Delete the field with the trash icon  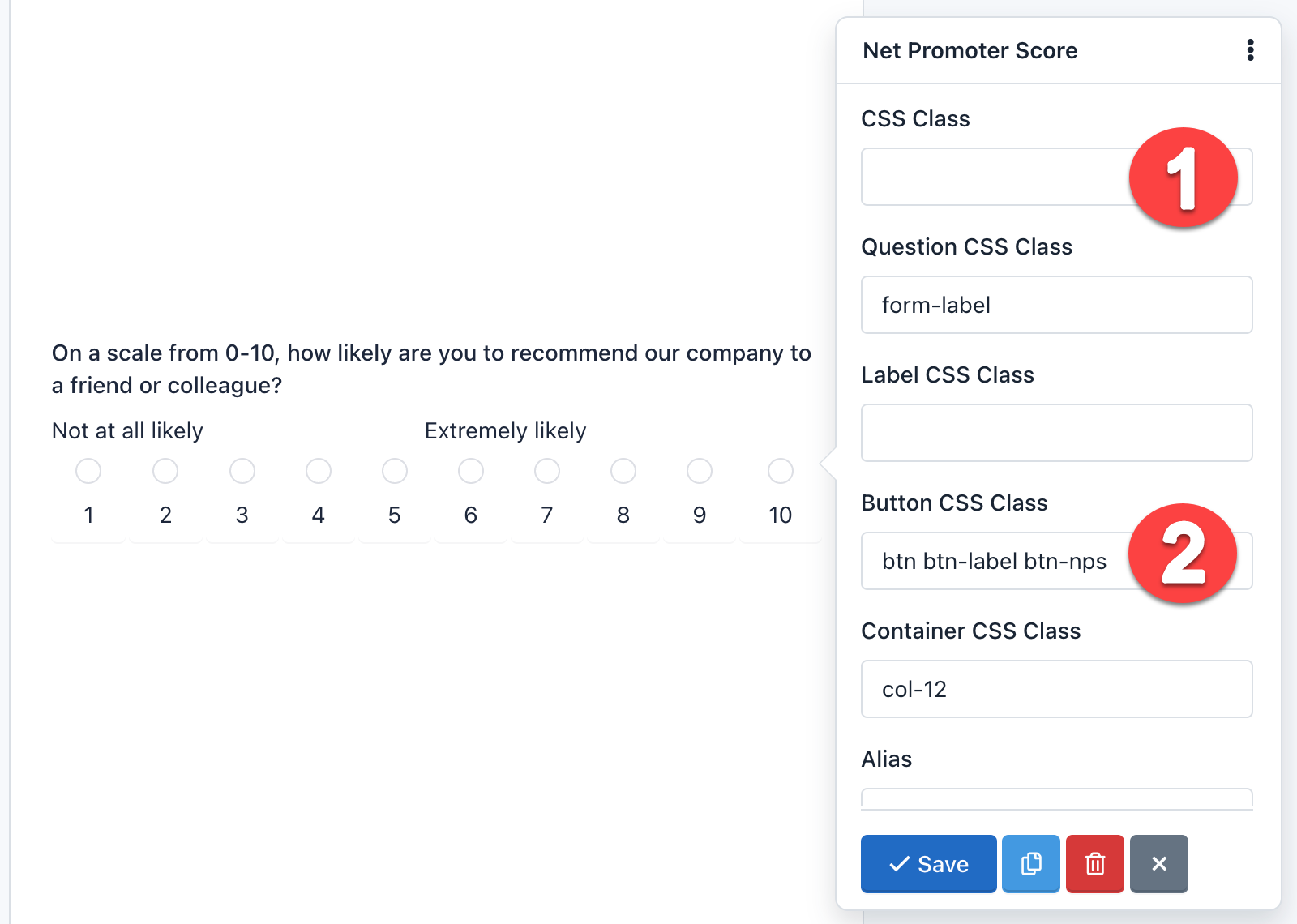click(x=1094, y=864)
